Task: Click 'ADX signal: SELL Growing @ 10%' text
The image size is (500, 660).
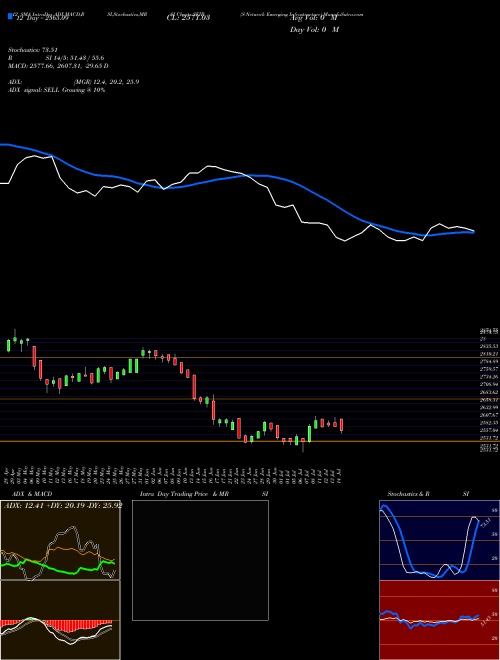Action: pyautogui.click(x=56, y=90)
